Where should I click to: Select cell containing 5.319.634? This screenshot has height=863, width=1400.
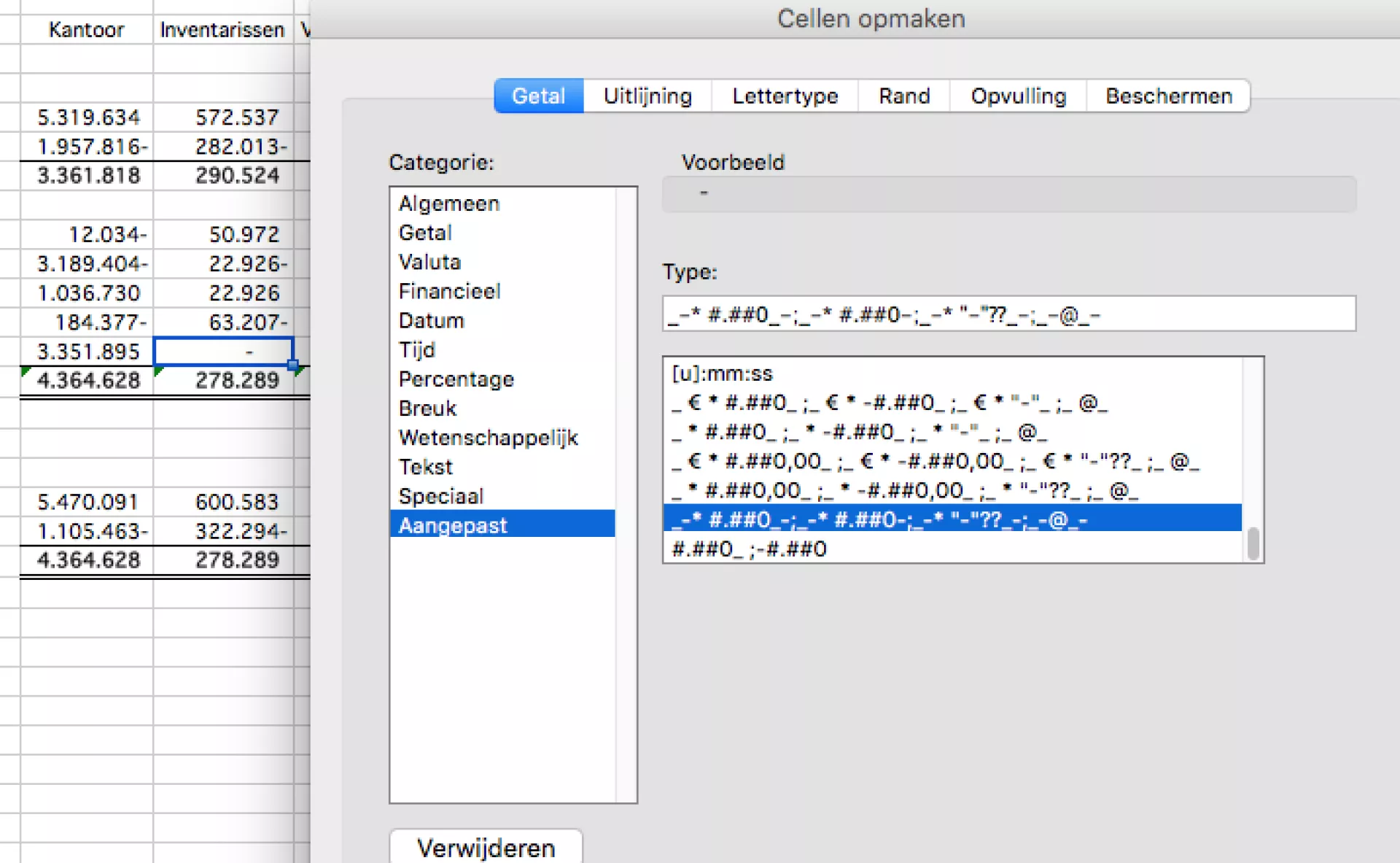point(88,117)
